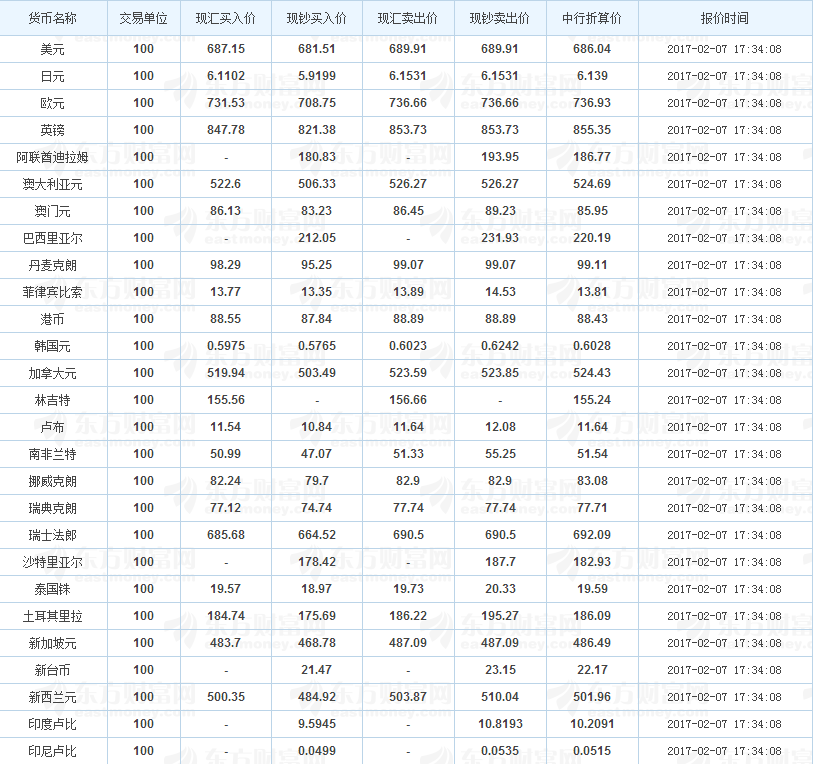Select the 瑞典克朗 currency name cell
813x764 pixels.
pyautogui.click(x=53, y=508)
